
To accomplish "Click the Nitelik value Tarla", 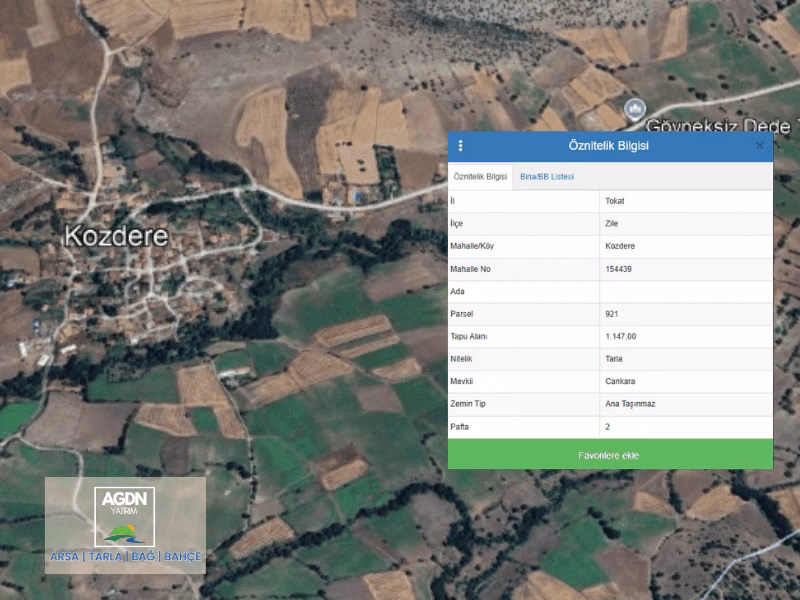I will pos(614,359).
